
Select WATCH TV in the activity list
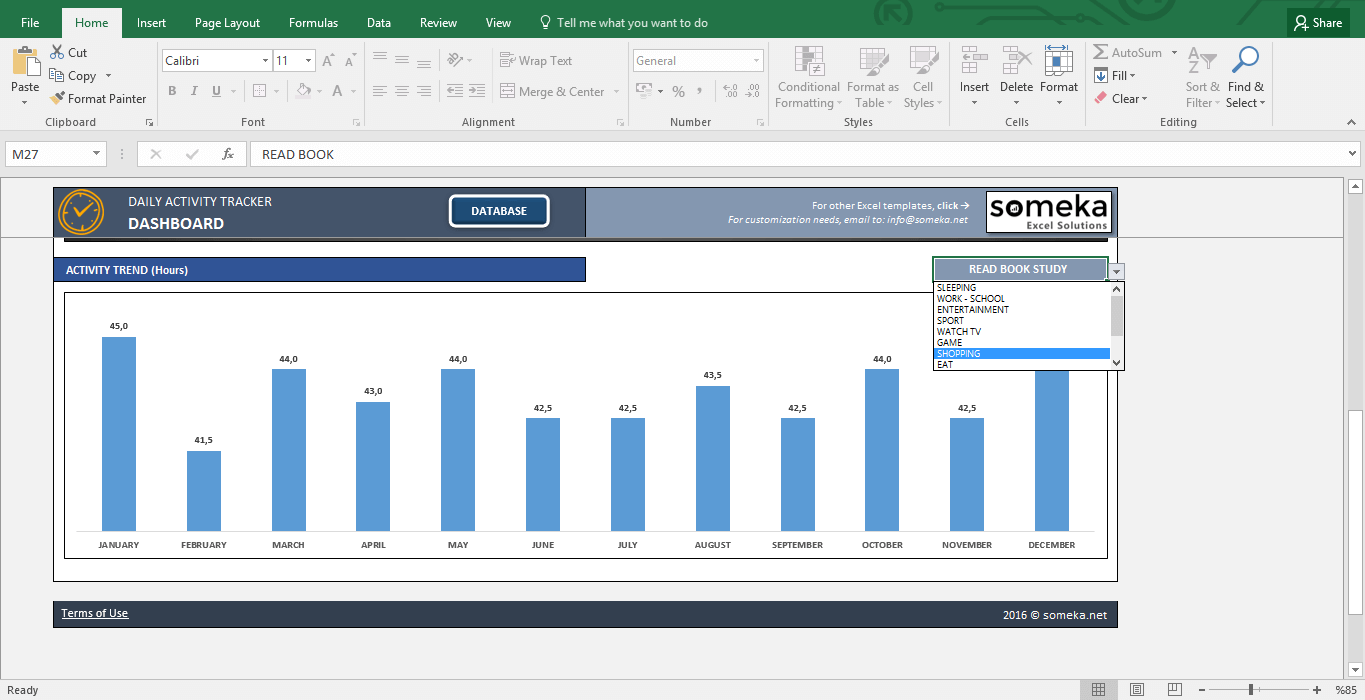pyautogui.click(x=1022, y=332)
